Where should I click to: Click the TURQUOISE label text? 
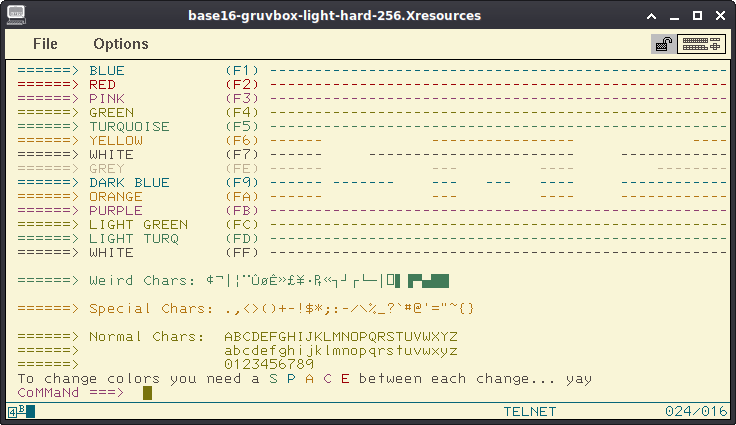coord(130,127)
